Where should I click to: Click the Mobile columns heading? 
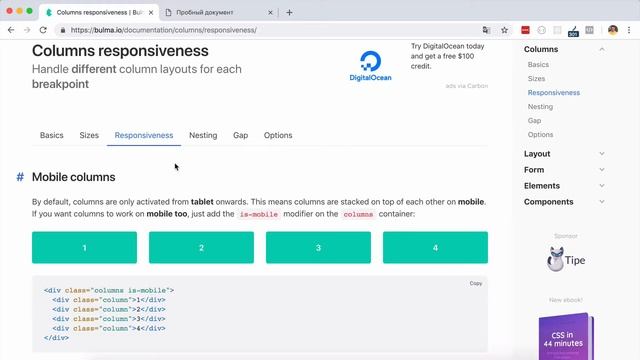(x=73, y=177)
